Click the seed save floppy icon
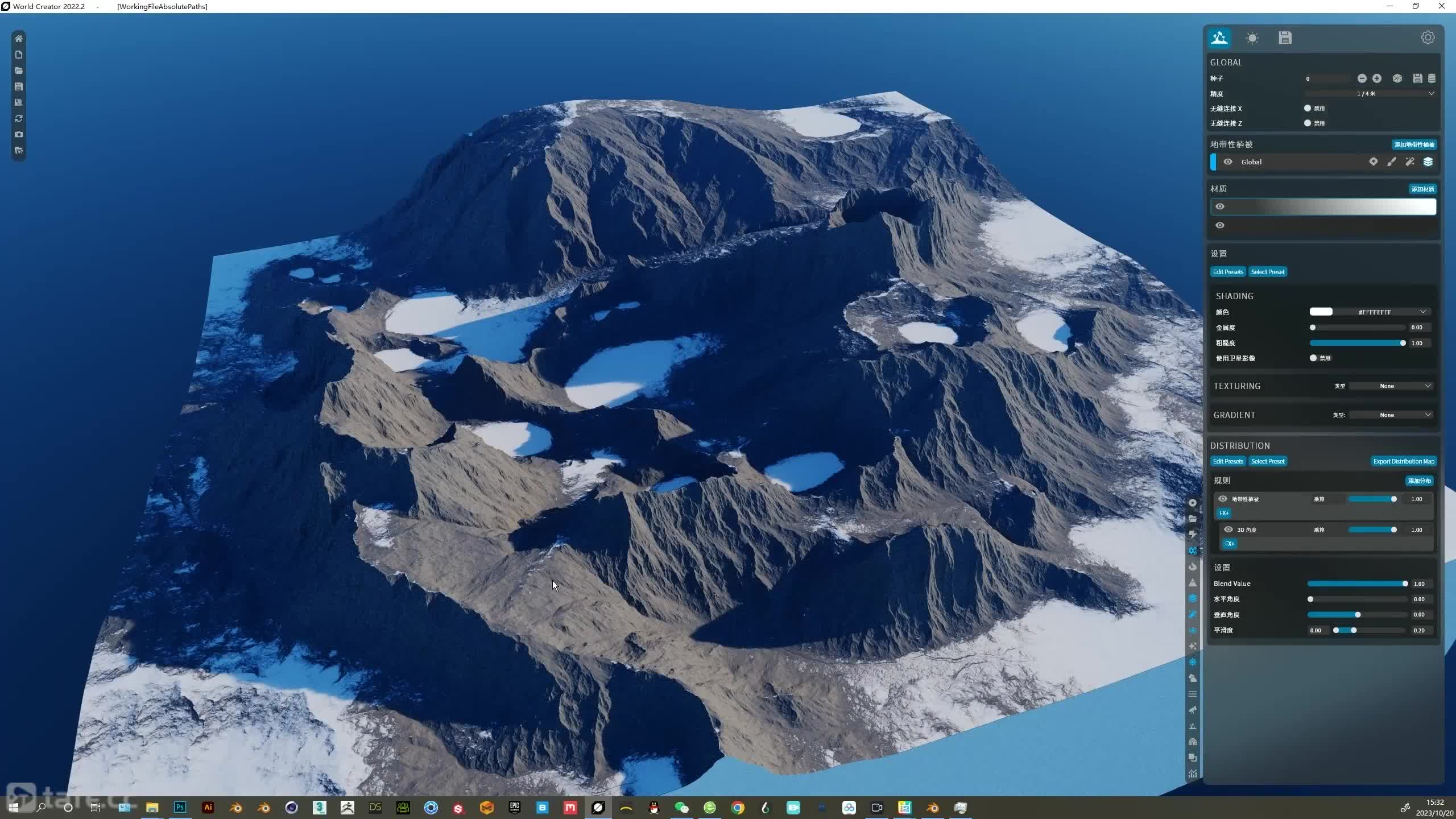This screenshot has height=819, width=1456. pos(1417,78)
